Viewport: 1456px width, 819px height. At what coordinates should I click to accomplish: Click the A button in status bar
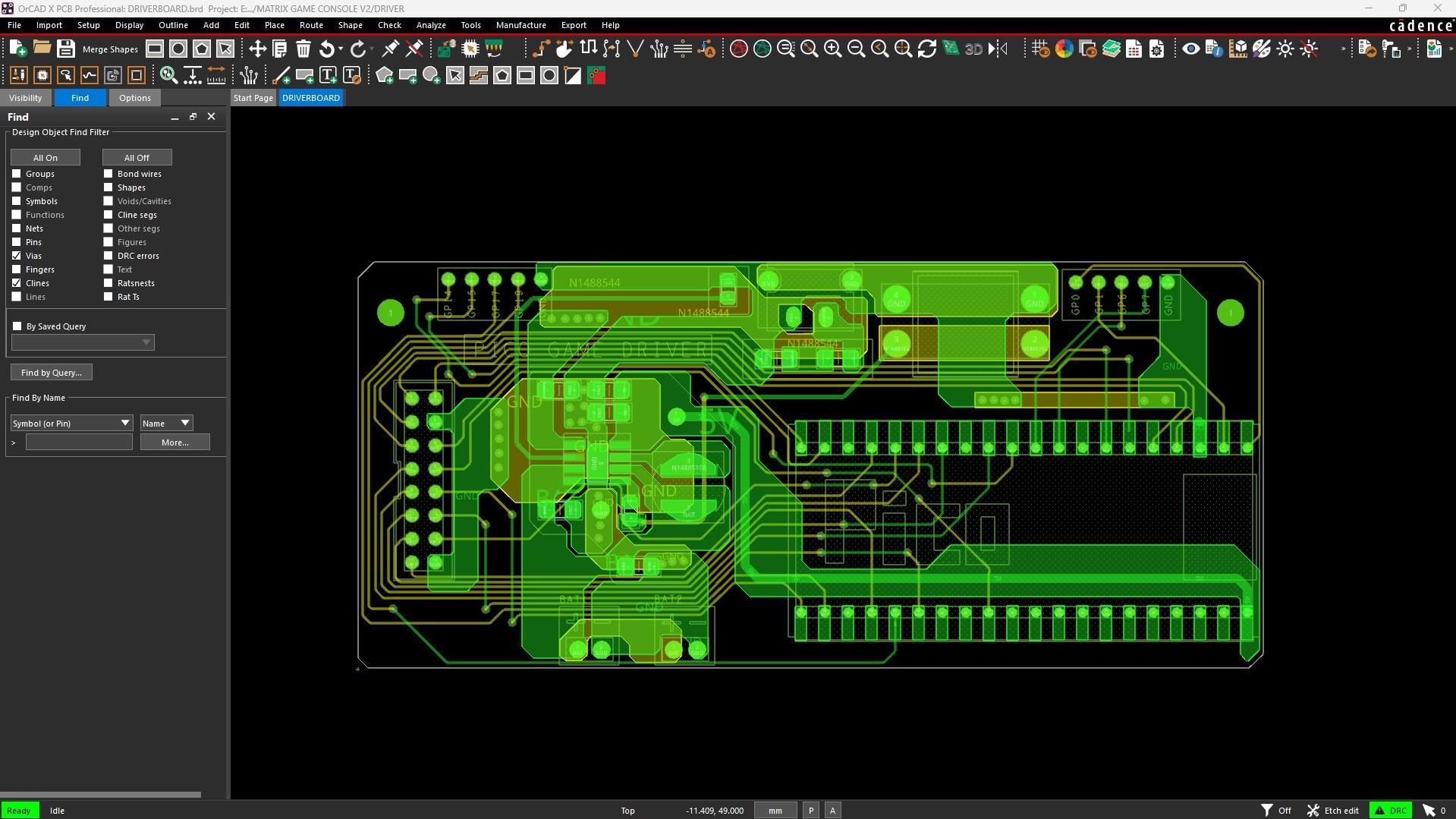pos(832,811)
